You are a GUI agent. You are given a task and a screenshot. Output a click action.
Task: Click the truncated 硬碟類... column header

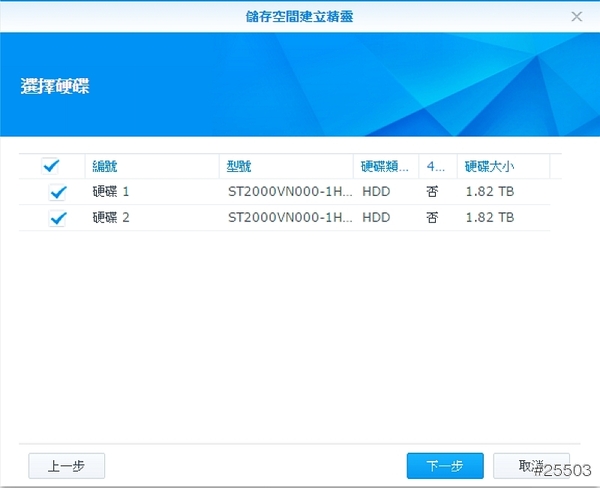[385, 166]
